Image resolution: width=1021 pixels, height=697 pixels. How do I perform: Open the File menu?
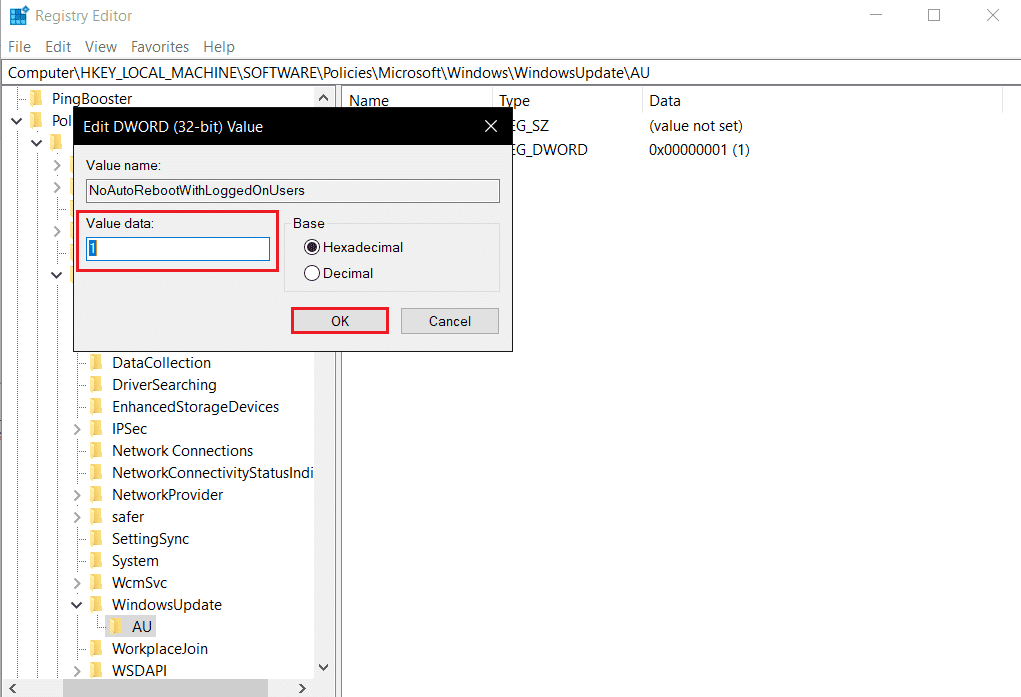tap(19, 46)
